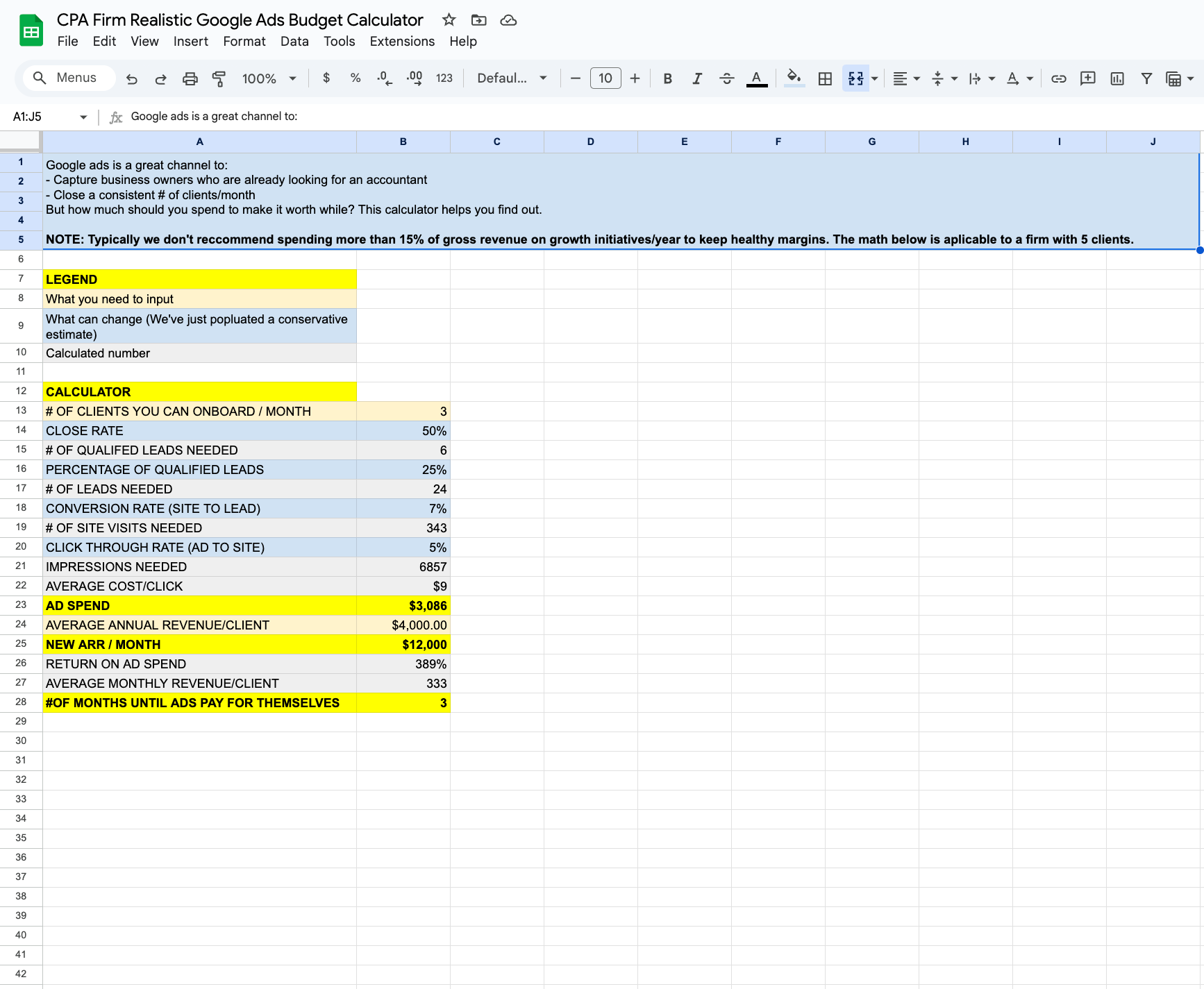Open the text color picker
This screenshot has height=989, width=1204.
(x=757, y=78)
